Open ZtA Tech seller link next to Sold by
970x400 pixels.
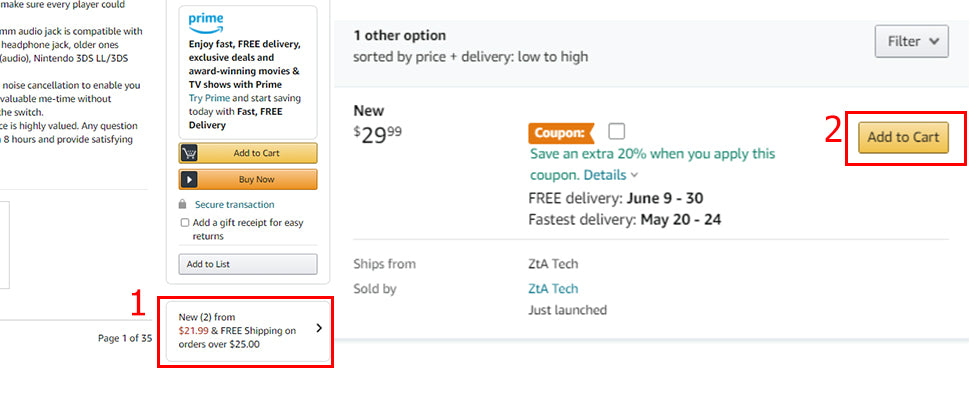click(553, 289)
